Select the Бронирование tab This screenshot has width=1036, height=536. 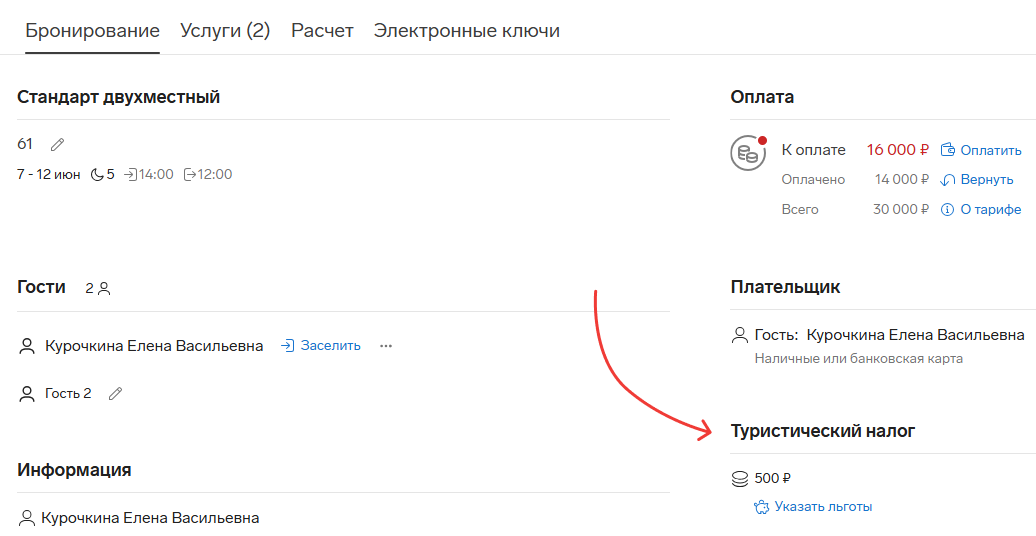92,30
